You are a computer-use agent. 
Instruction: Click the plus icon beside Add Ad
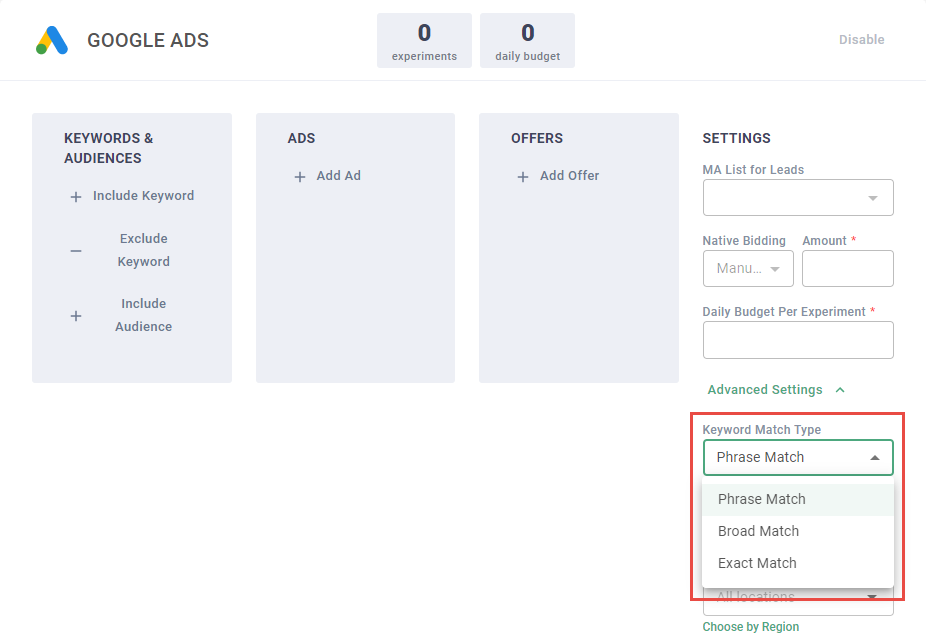click(x=300, y=177)
